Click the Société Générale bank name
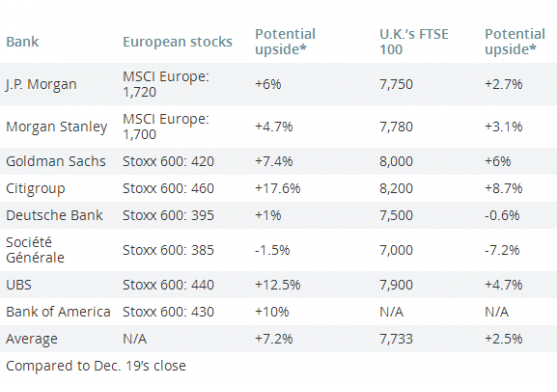 [x=35, y=250]
